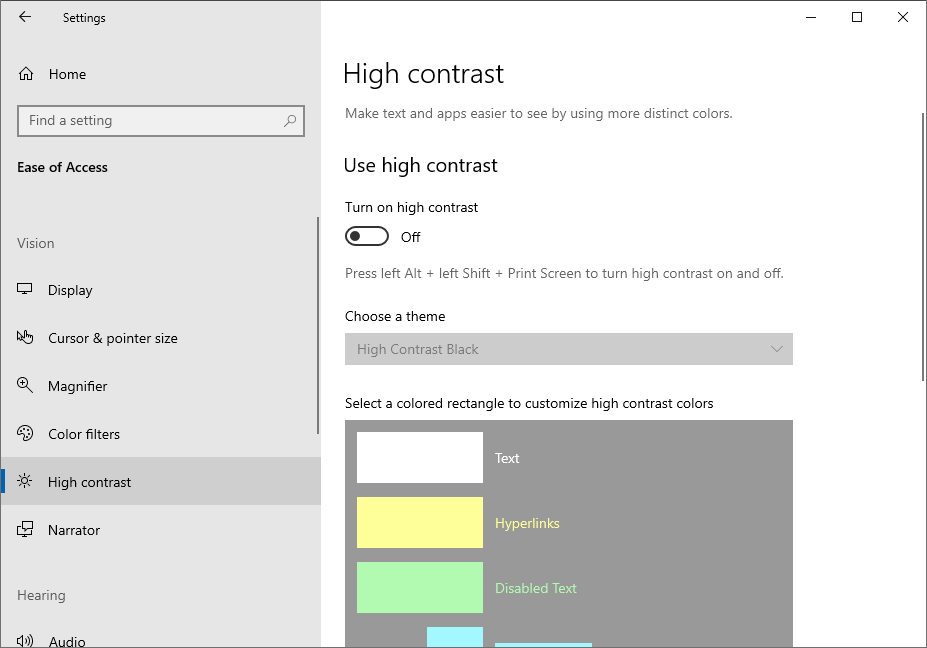This screenshot has height=648, width=927.
Task: Click the search magnifier icon
Action: (290, 121)
